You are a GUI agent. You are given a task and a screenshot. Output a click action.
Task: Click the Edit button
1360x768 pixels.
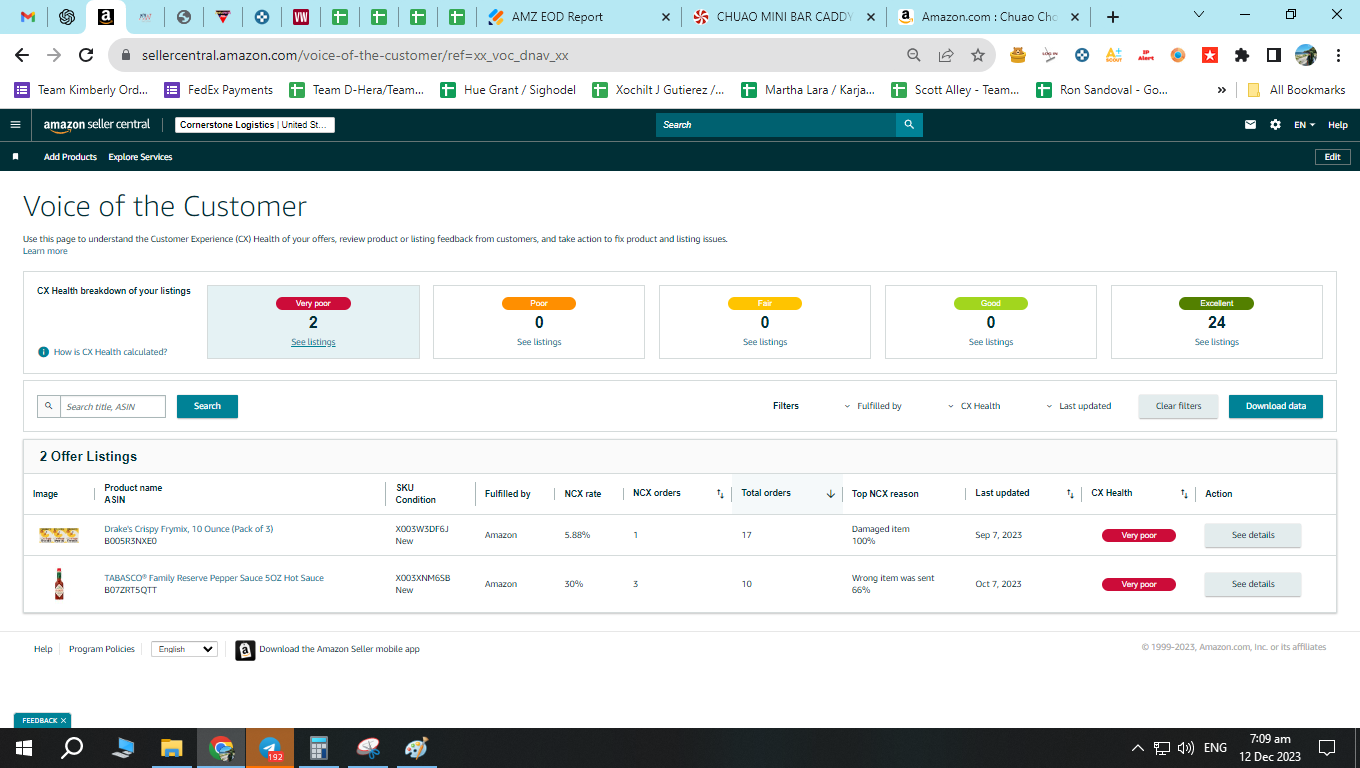pyautogui.click(x=1332, y=157)
